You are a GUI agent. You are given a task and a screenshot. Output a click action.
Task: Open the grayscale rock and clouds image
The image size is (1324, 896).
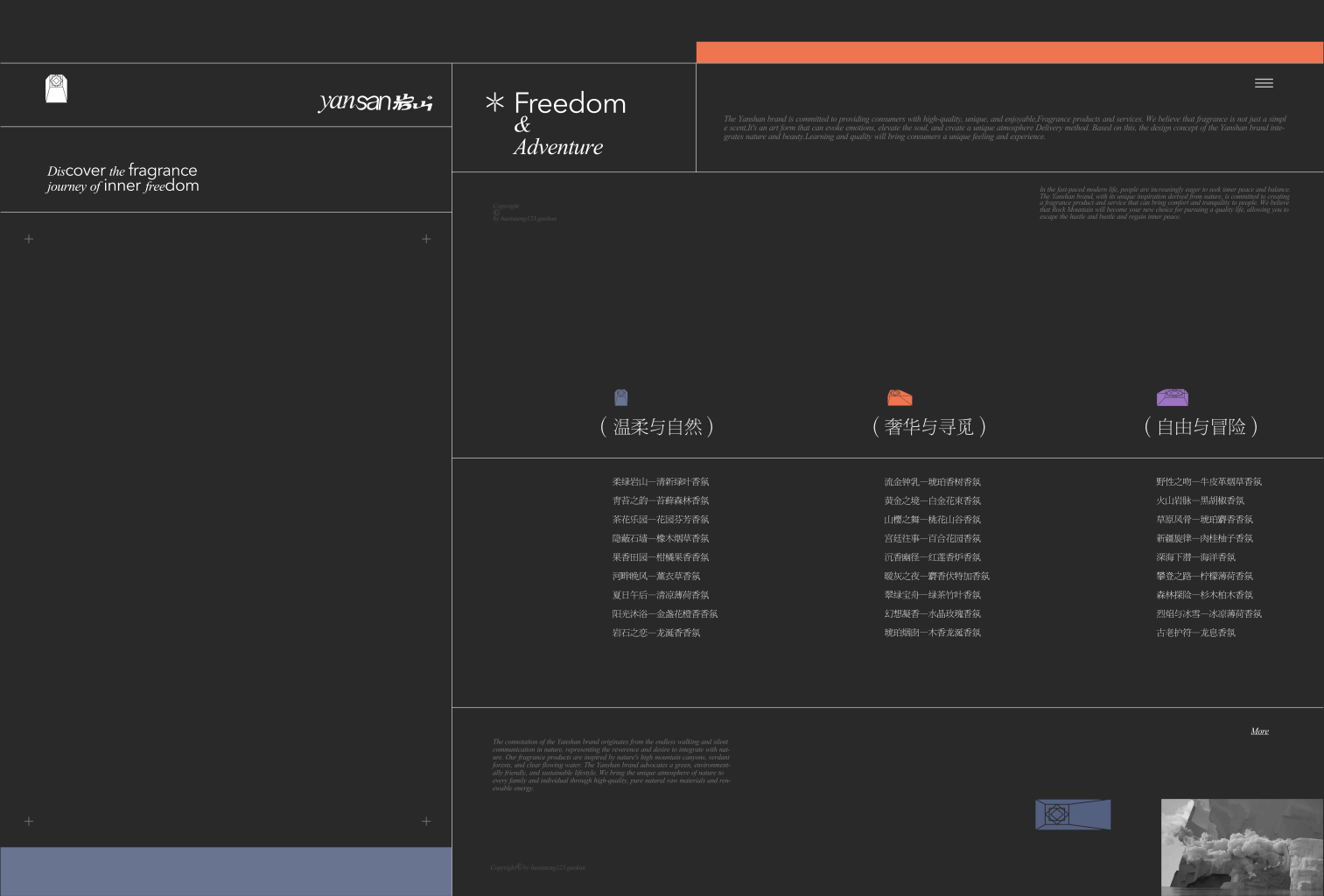[1243, 847]
